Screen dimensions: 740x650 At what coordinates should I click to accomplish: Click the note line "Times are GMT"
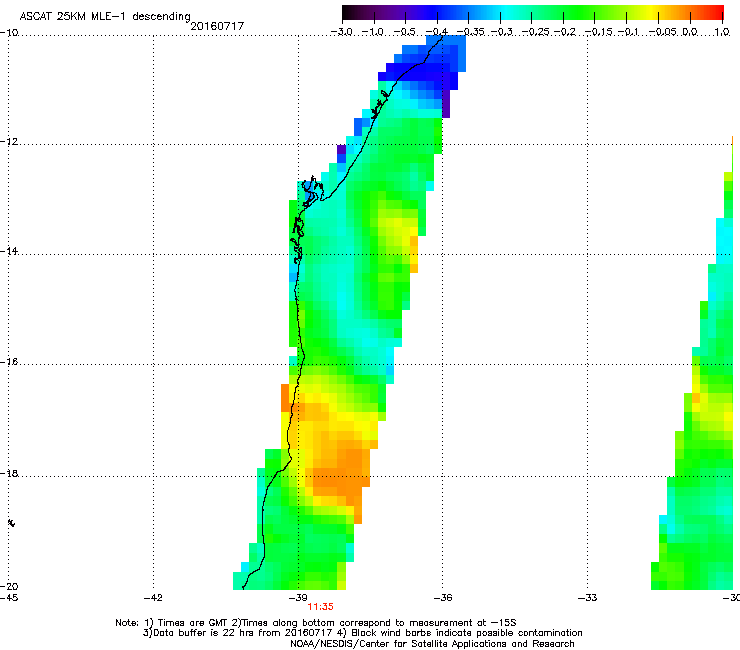(x=193, y=623)
